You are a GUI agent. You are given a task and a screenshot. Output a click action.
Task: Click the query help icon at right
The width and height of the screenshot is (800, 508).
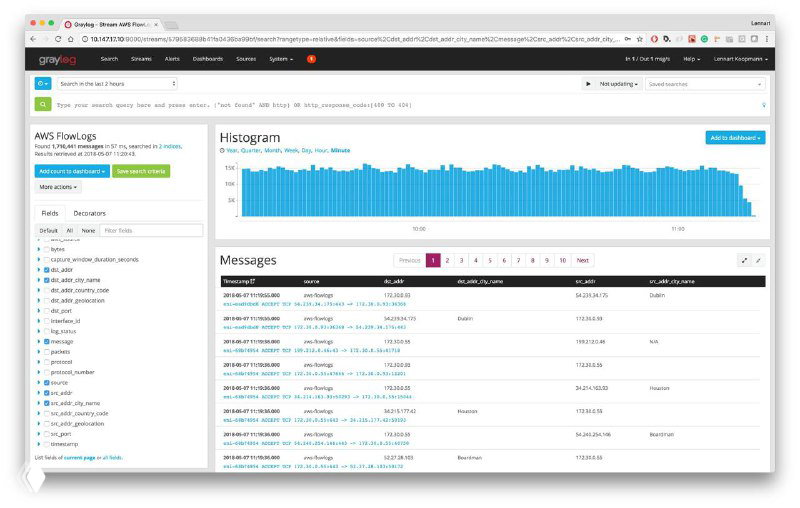(763, 105)
